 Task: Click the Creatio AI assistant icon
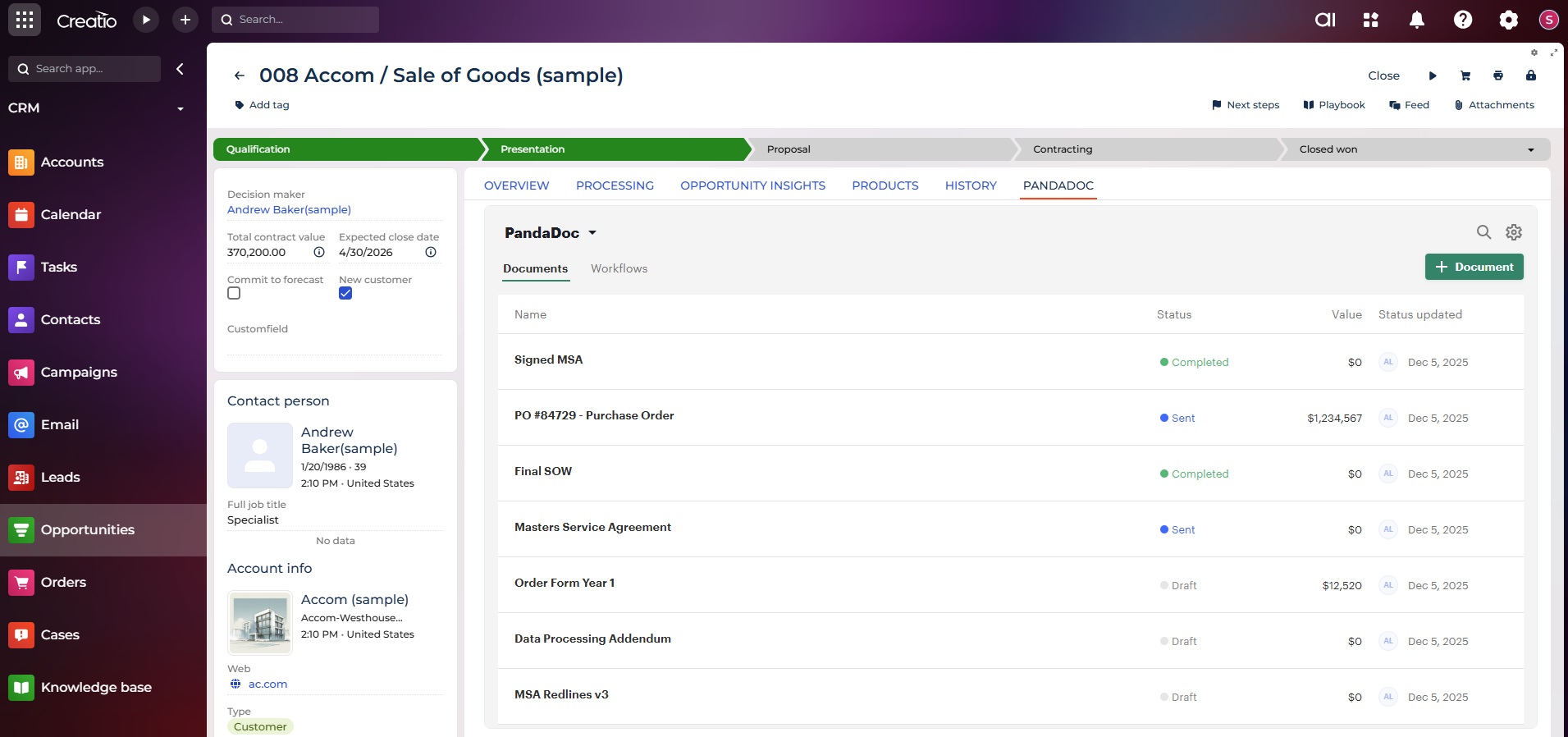pyautogui.click(x=1325, y=20)
